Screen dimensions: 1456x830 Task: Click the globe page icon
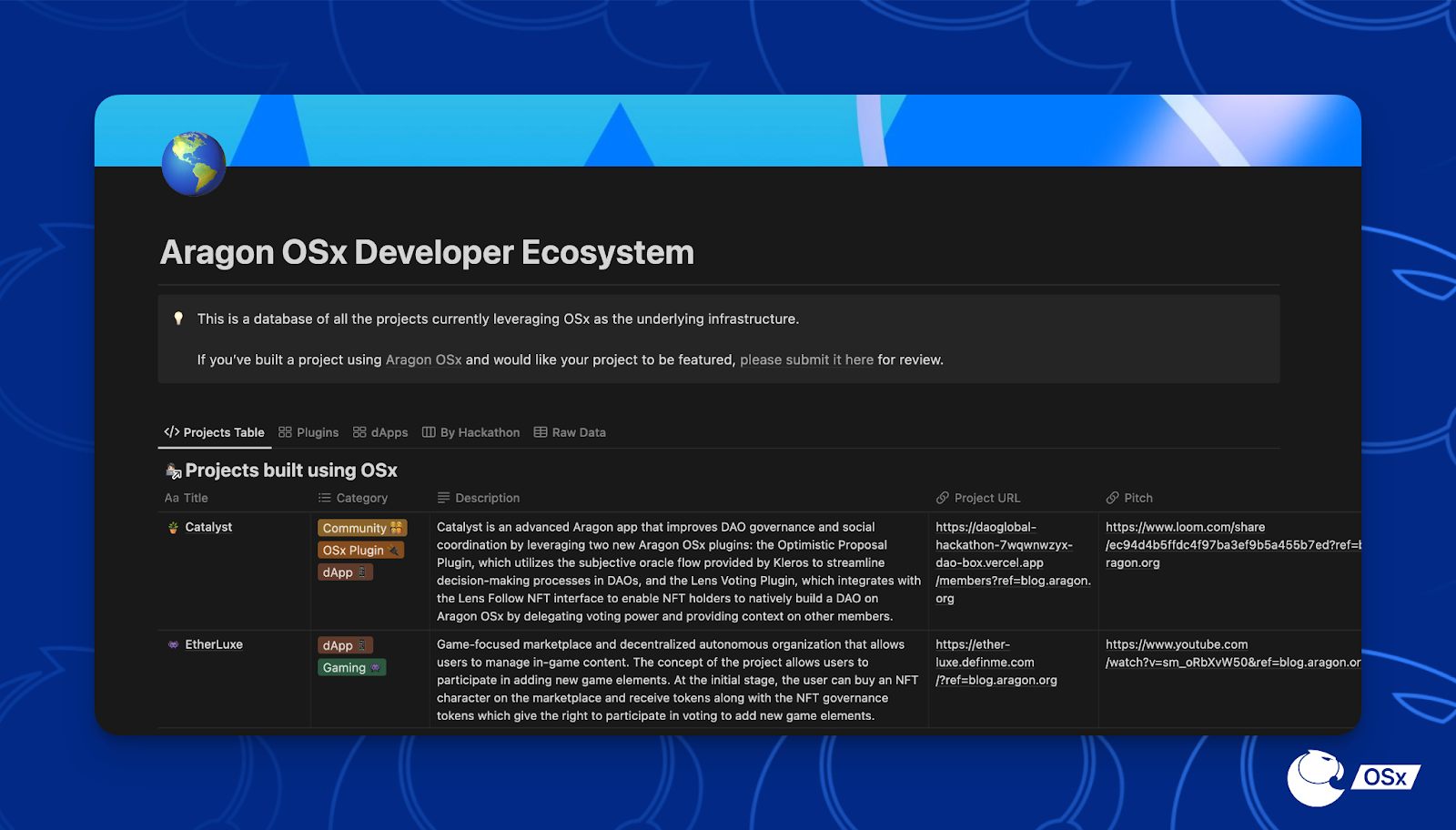194,164
